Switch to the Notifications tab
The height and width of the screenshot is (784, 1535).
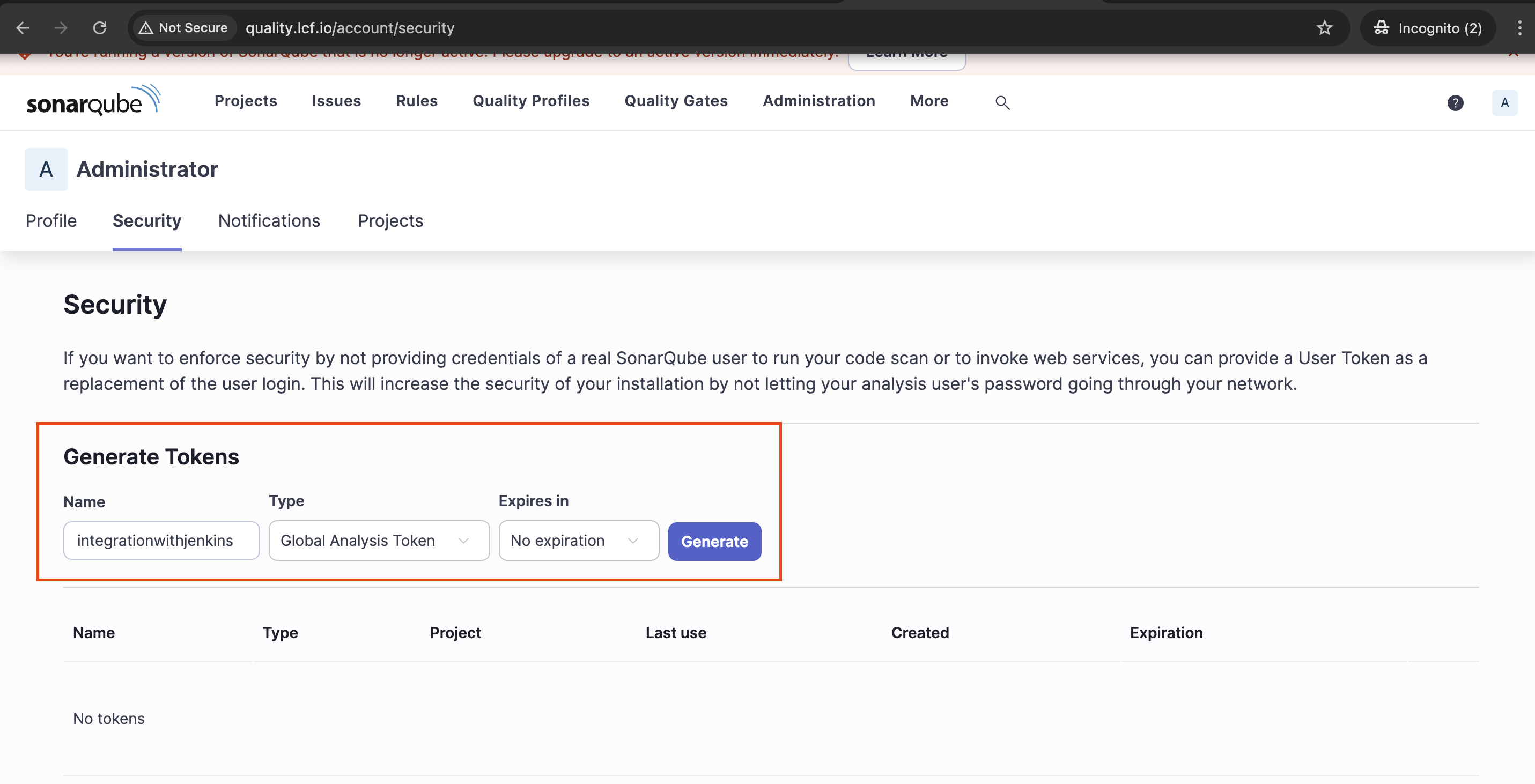point(269,221)
